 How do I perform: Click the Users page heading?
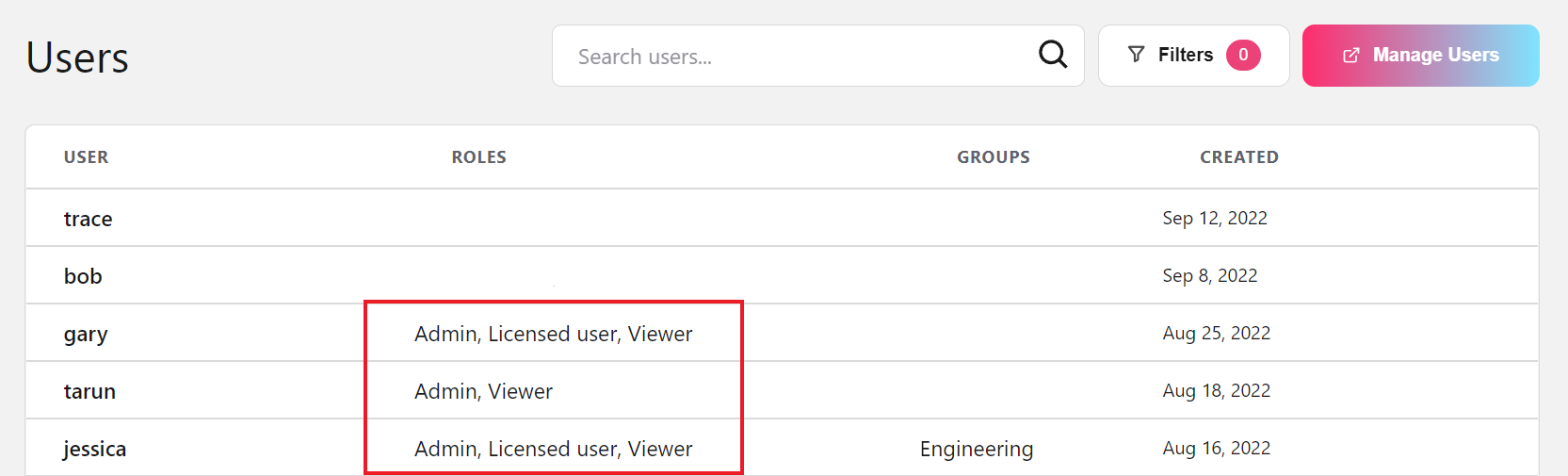[x=77, y=57]
